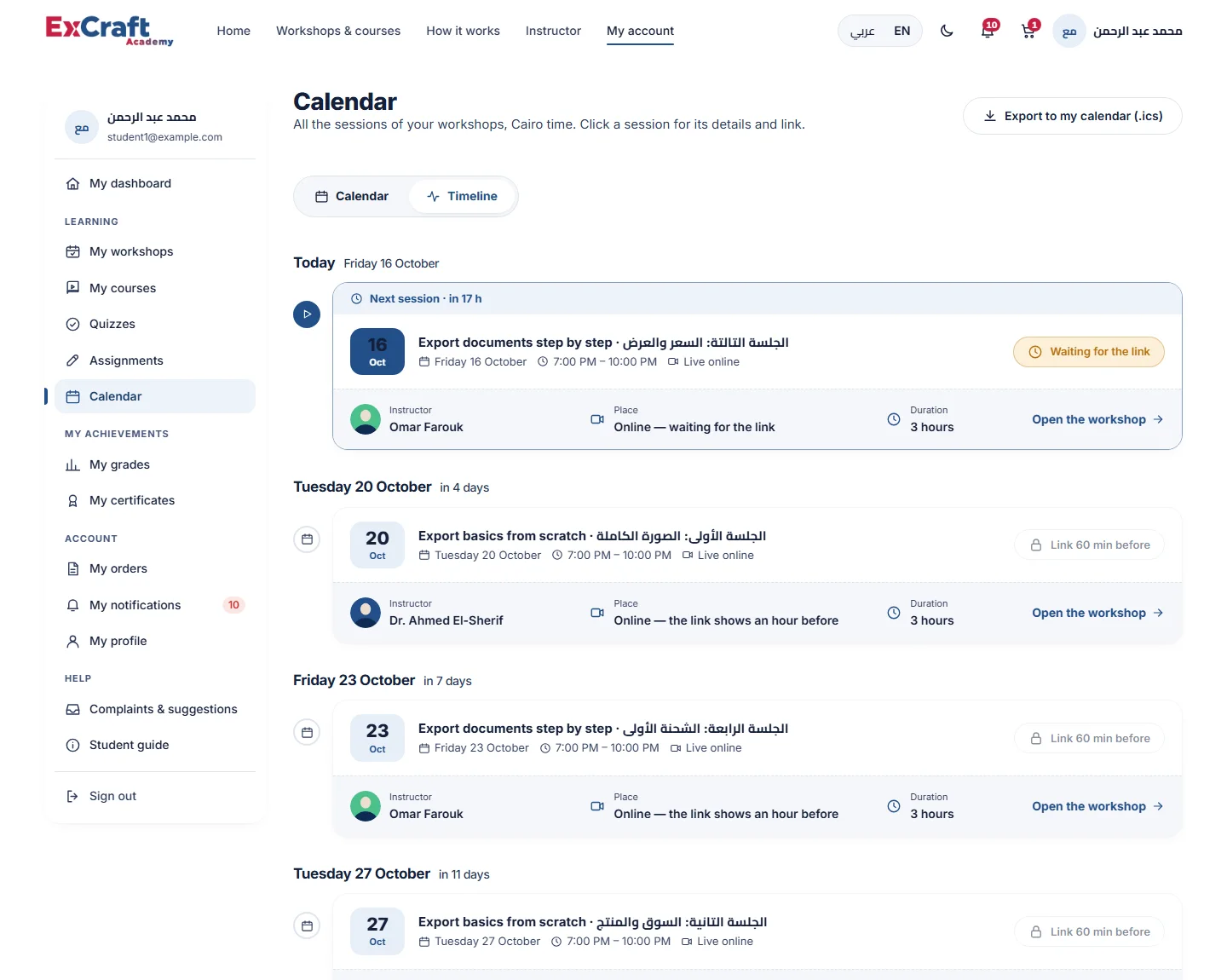Open My courses in the sidebar

(x=155, y=288)
